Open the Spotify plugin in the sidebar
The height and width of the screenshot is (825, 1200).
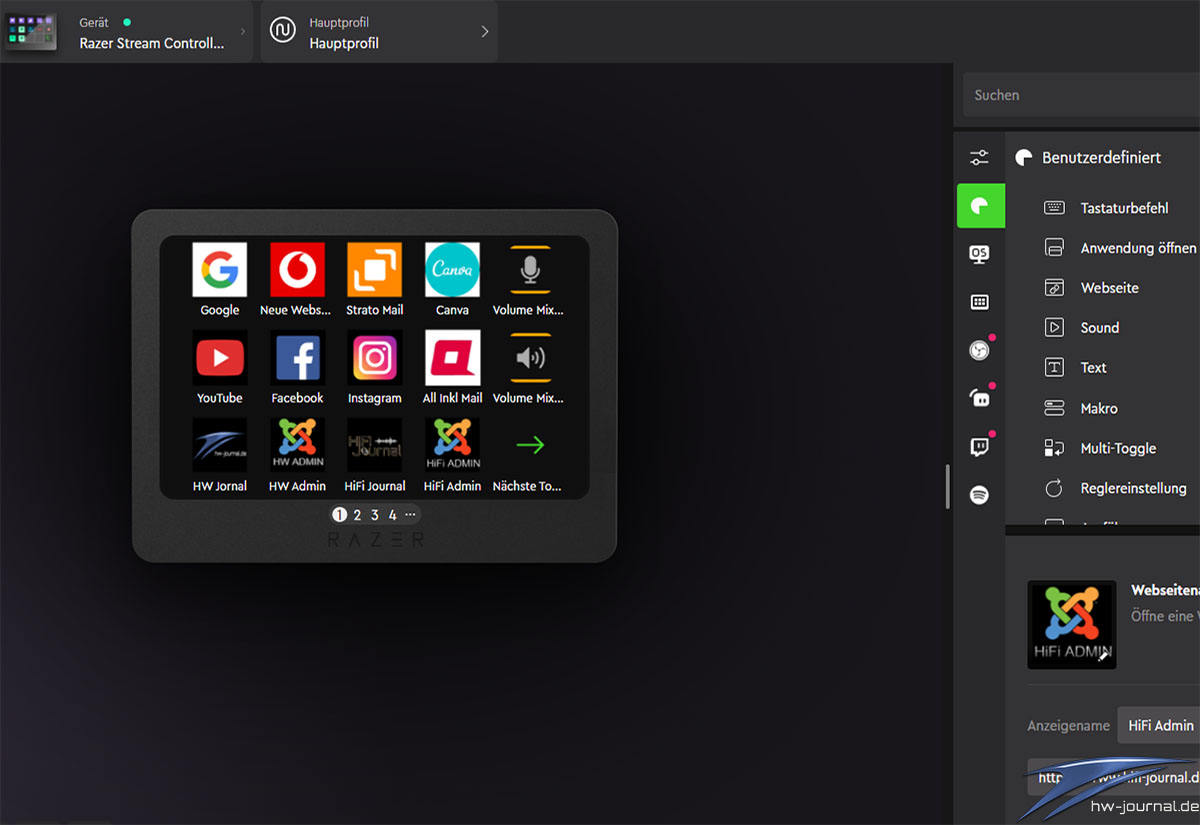980,495
